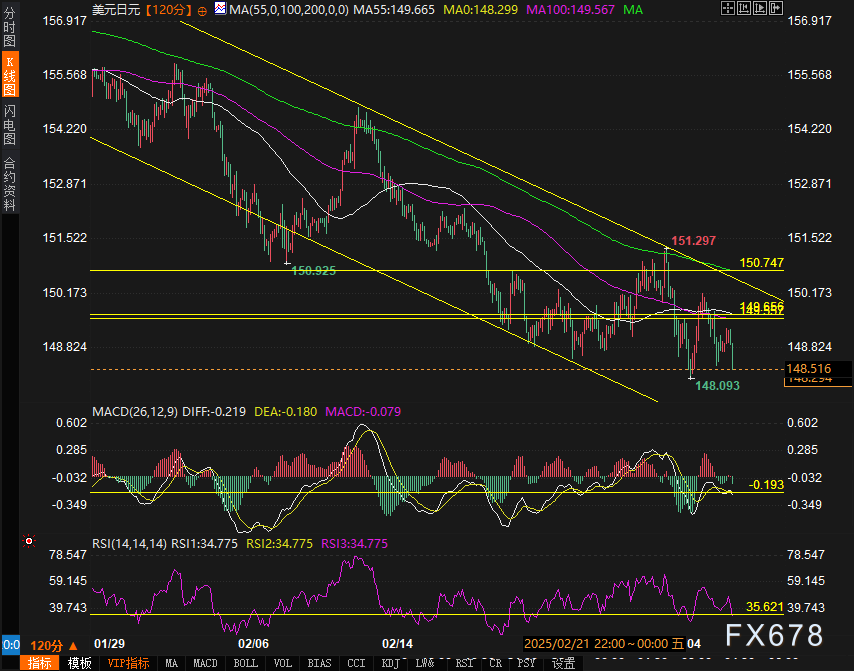Viewport: 854px width, 671px height.
Task: Open 合约资料 contract info tab
Action: (9, 183)
